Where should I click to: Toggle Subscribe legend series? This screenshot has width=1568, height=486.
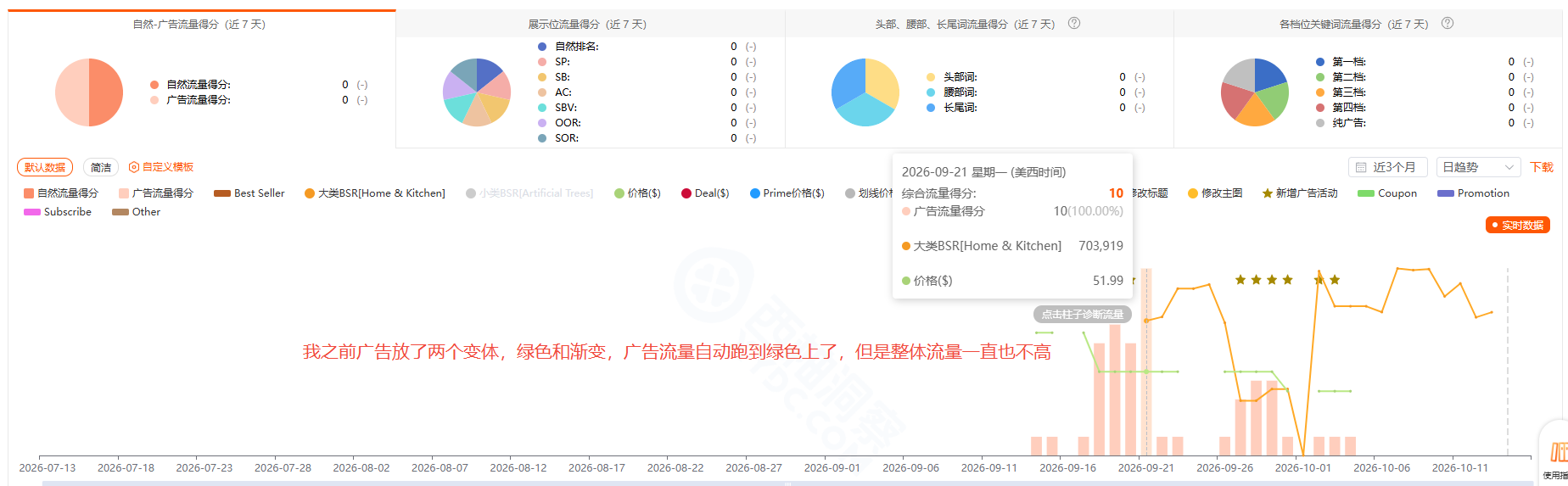click(x=58, y=212)
